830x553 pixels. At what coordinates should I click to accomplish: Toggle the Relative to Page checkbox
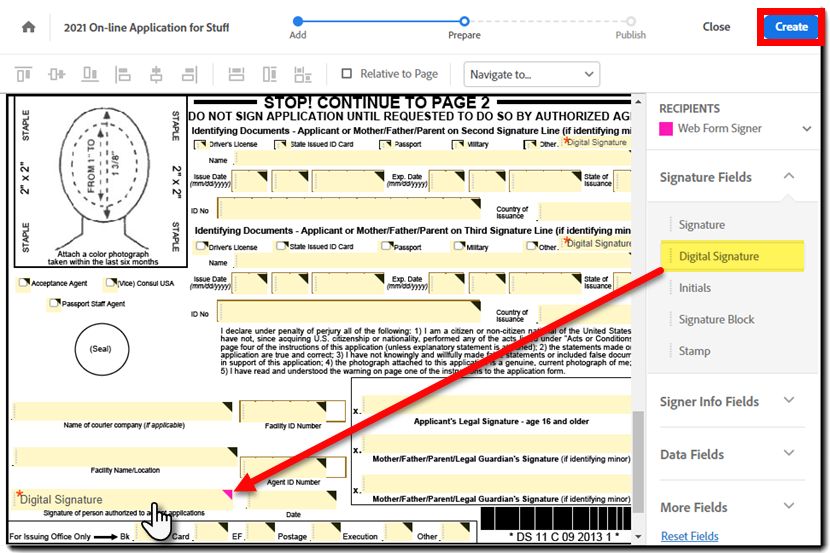coord(347,74)
